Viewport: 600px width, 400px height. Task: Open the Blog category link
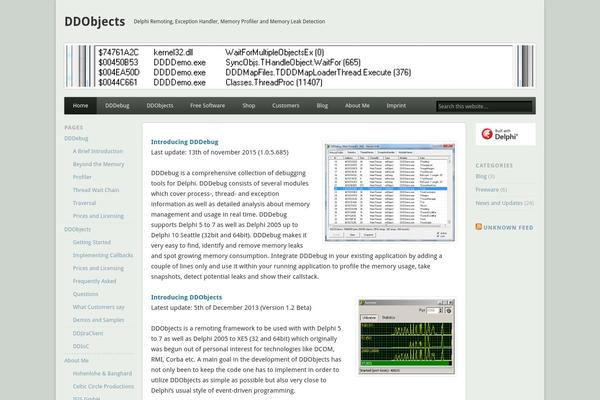coord(481,176)
